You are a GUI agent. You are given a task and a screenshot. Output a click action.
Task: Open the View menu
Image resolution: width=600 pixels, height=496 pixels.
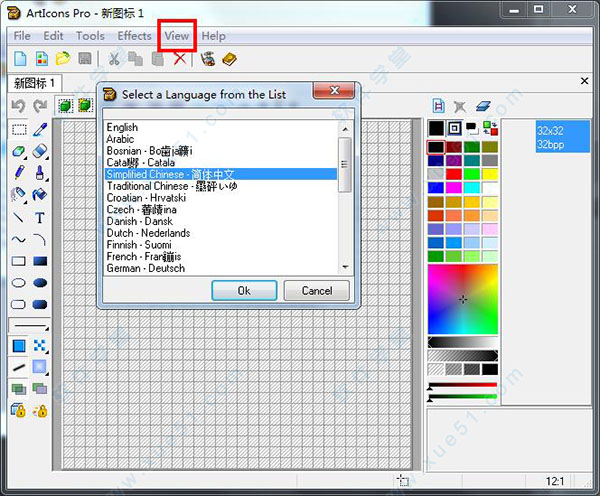(x=177, y=36)
